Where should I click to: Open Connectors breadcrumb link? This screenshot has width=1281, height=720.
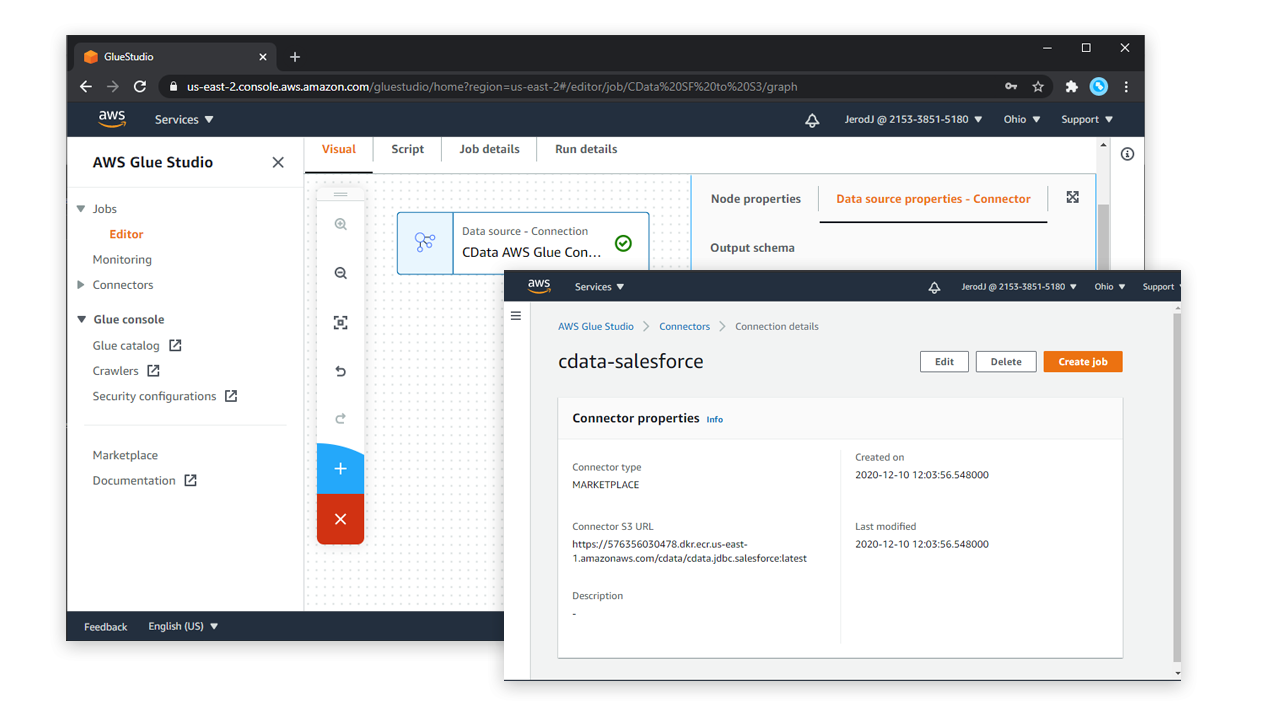tap(684, 326)
